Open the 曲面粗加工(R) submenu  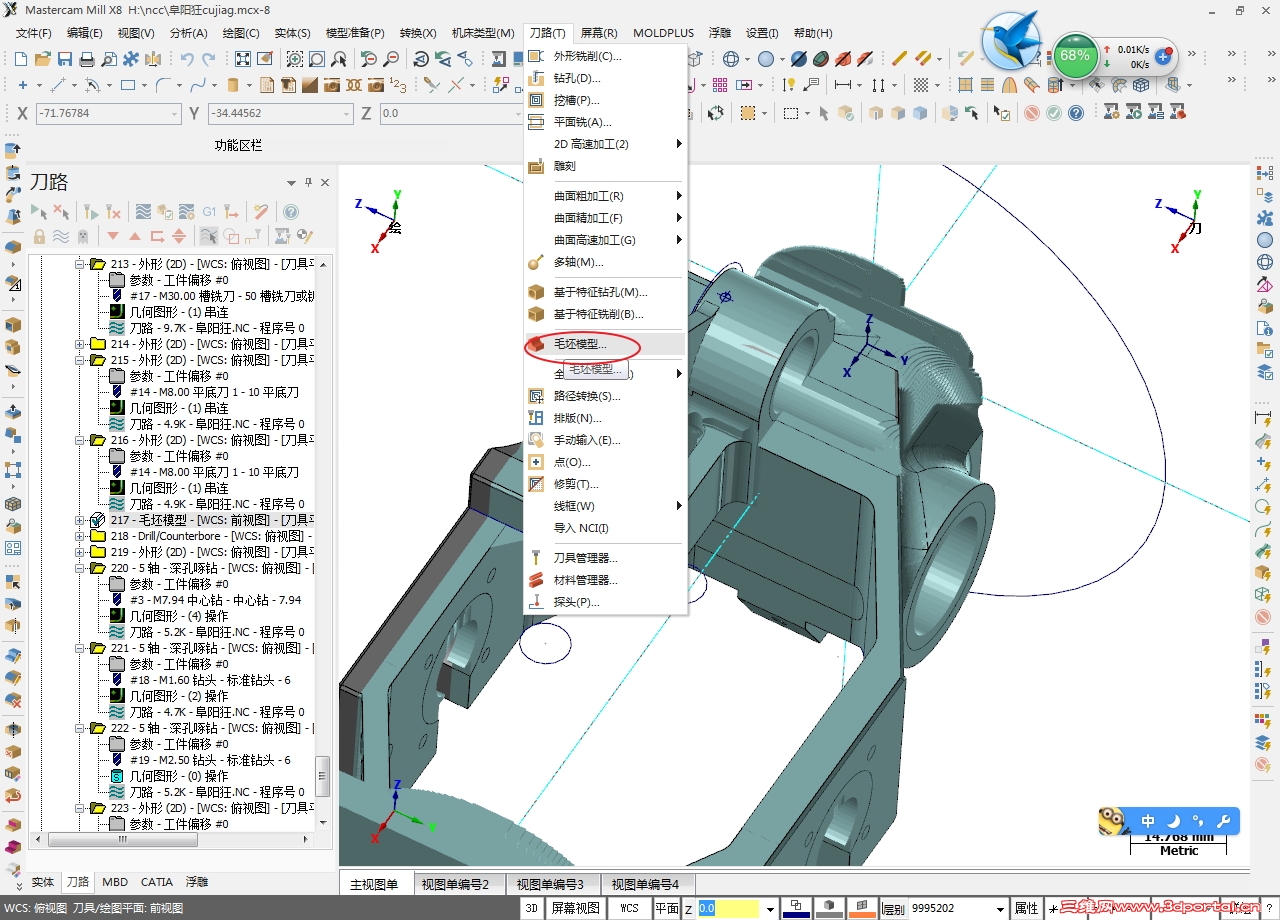point(605,196)
